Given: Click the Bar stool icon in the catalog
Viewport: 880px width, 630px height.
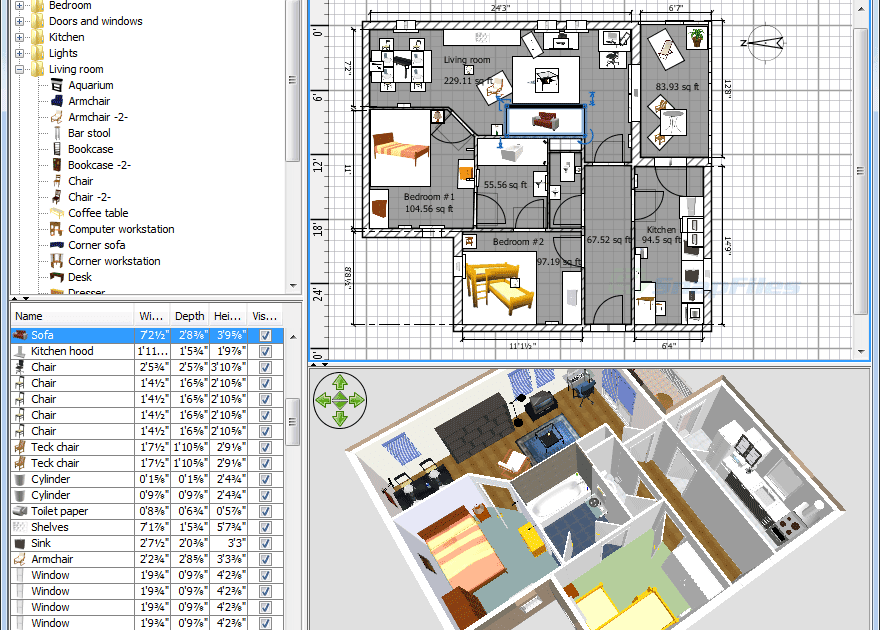Looking at the screenshot, I should [56, 133].
